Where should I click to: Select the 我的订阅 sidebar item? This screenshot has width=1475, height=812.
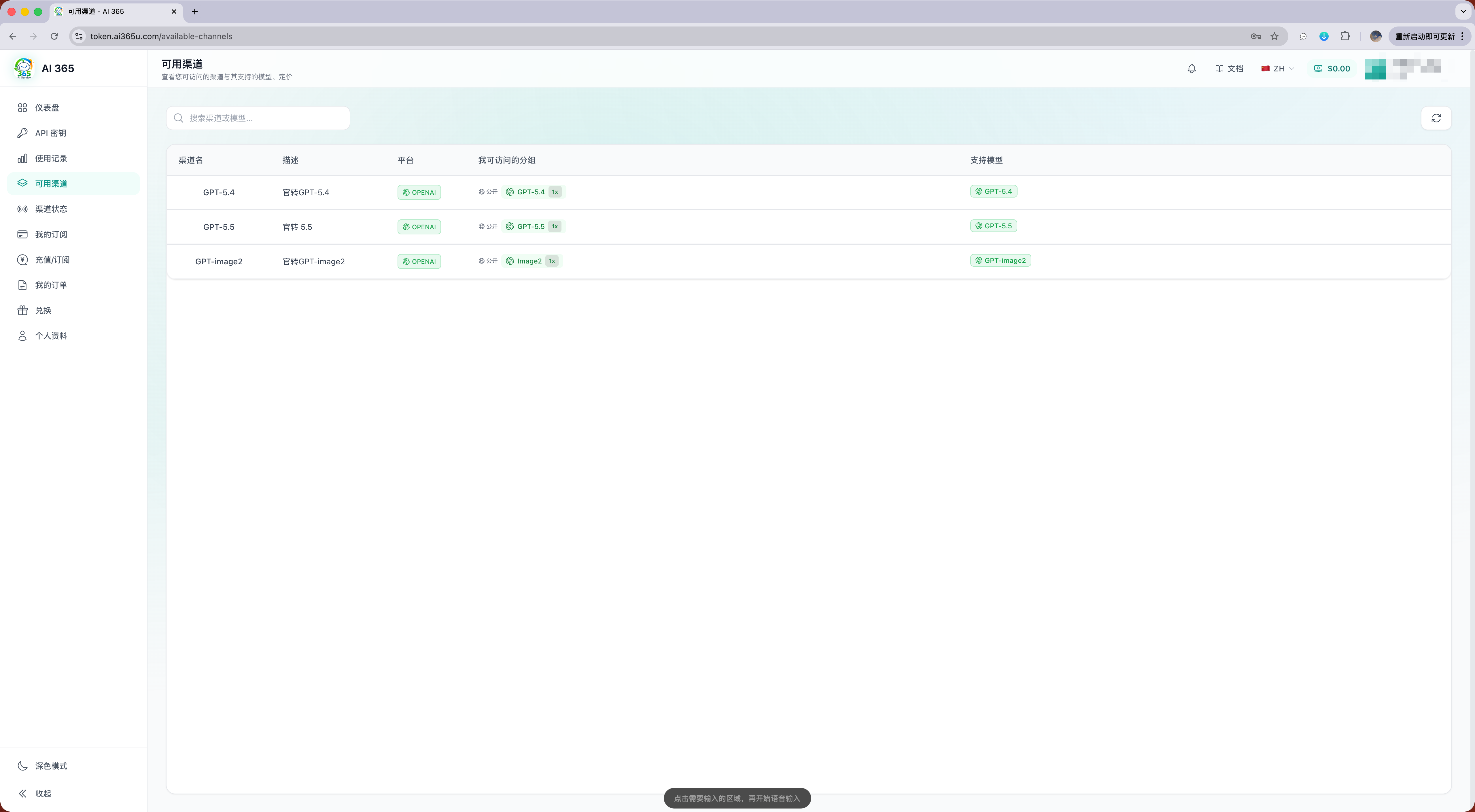(x=73, y=234)
